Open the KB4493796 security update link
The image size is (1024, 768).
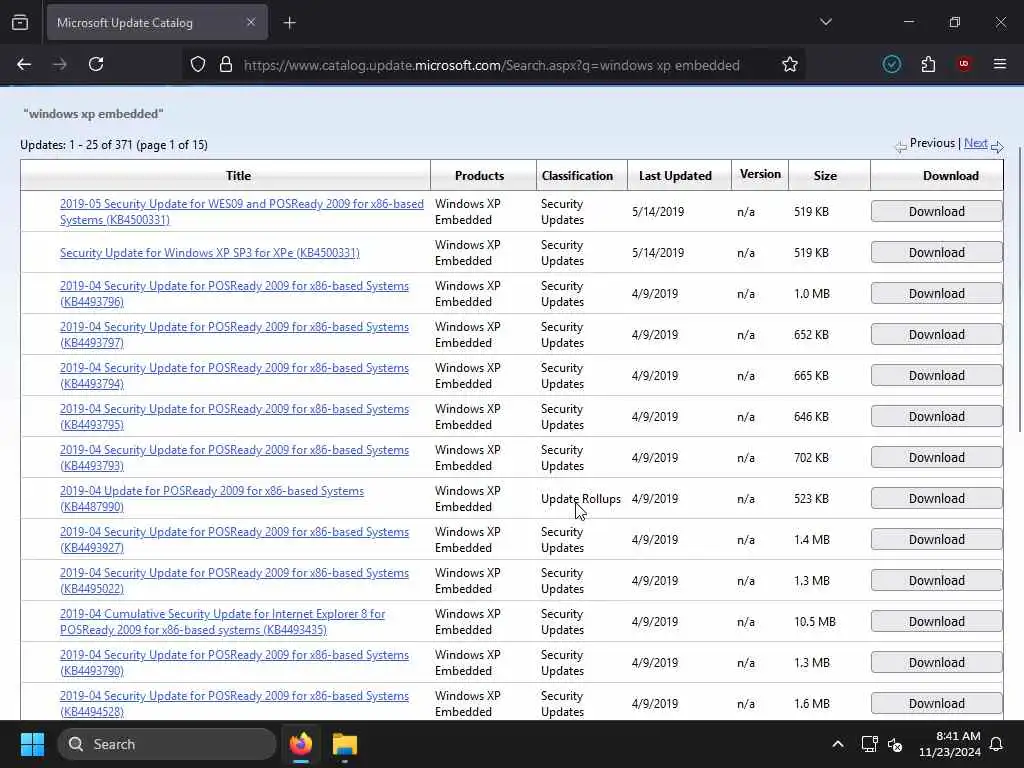pyautogui.click(x=234, y=293)
